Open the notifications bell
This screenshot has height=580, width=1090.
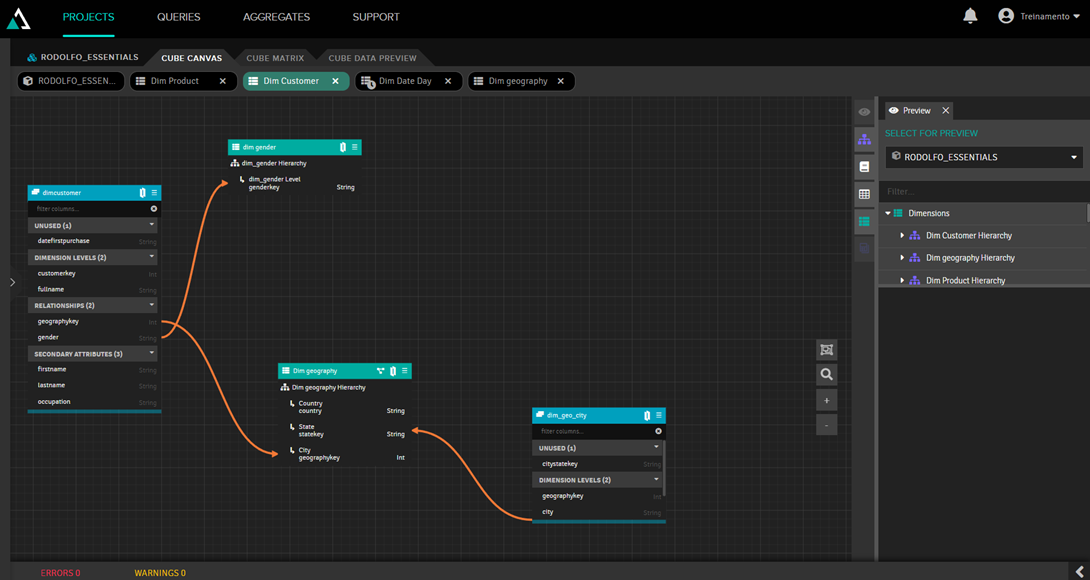tap(970, 16)
